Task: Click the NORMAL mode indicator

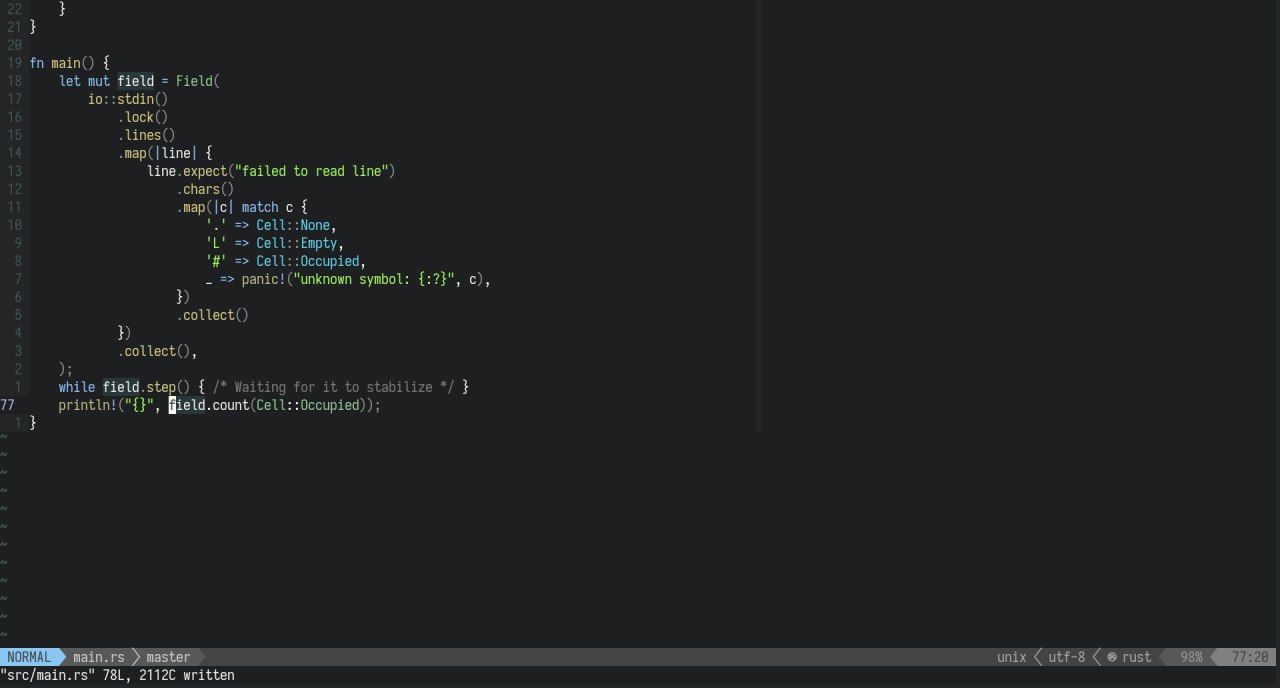Action: [x=28, y=657]
